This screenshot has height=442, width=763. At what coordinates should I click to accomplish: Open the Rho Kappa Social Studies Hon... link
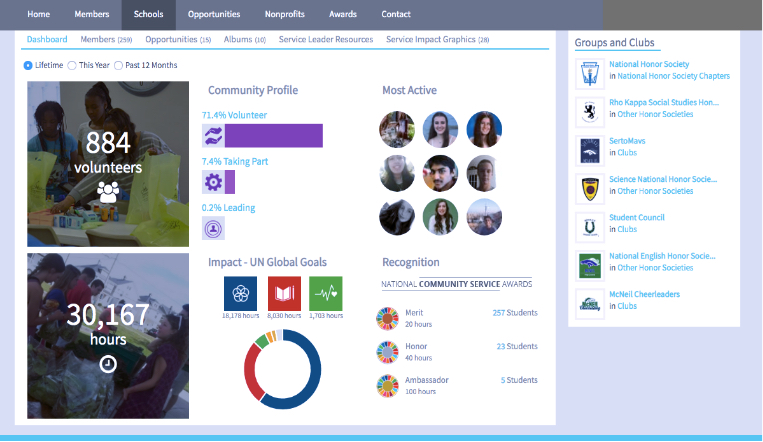[664, 102]
